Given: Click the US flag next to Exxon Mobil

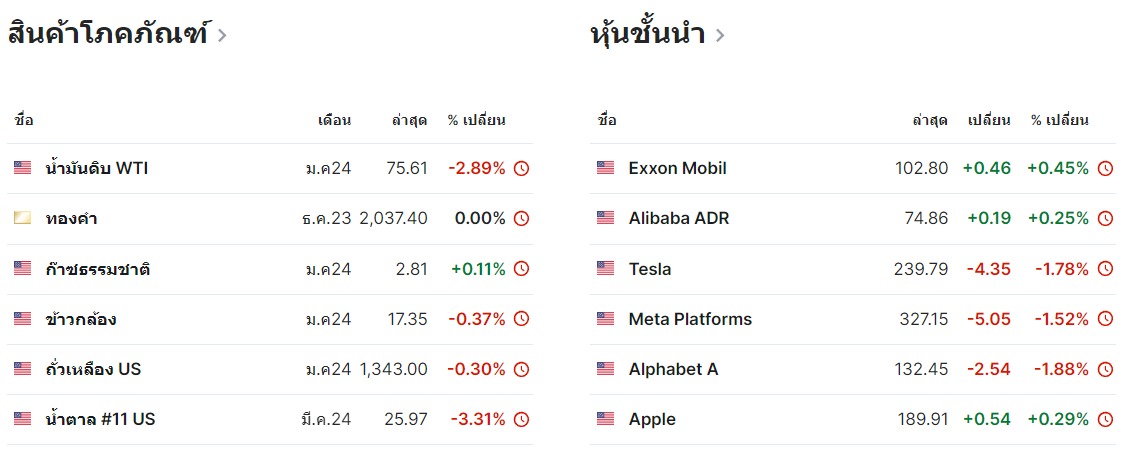Looking at the screenshot, I should (x=605, y=168).
